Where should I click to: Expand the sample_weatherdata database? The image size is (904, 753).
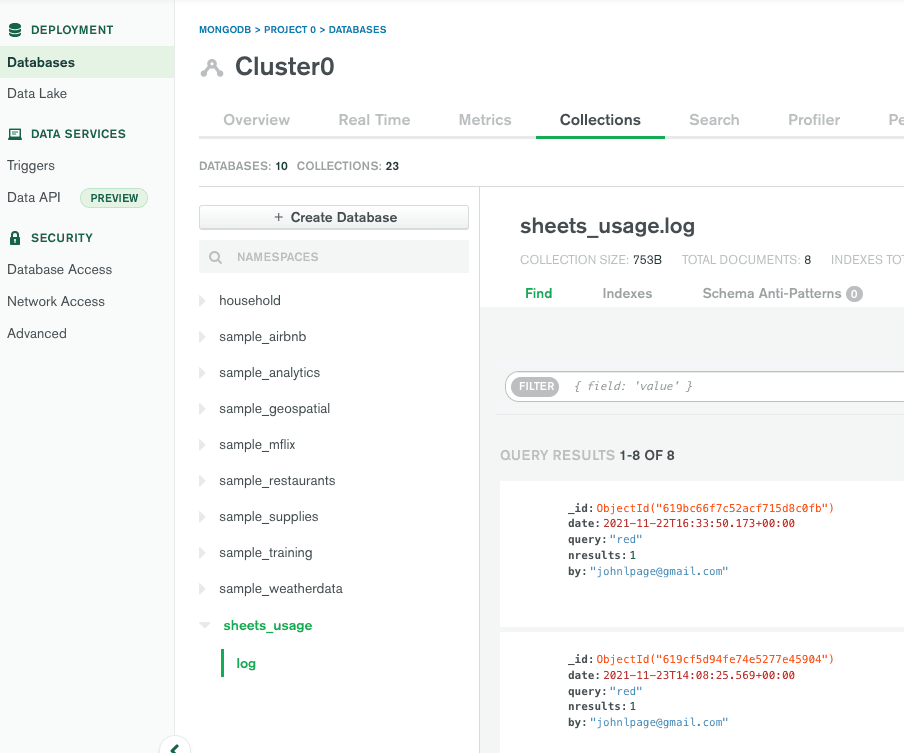pos(203,589)
